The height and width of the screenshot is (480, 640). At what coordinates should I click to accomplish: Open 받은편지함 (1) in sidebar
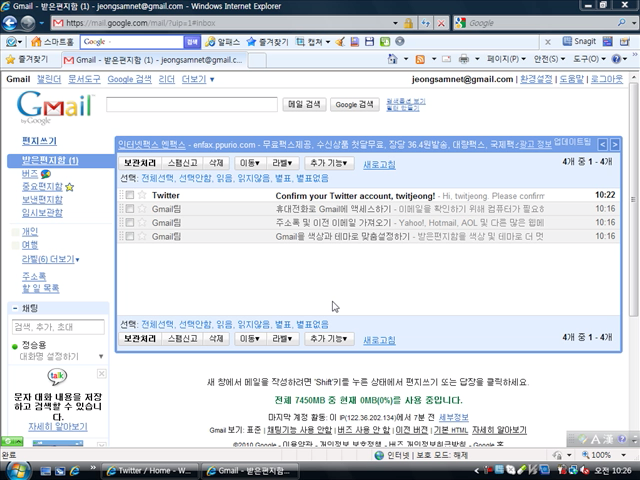point(50,160)
